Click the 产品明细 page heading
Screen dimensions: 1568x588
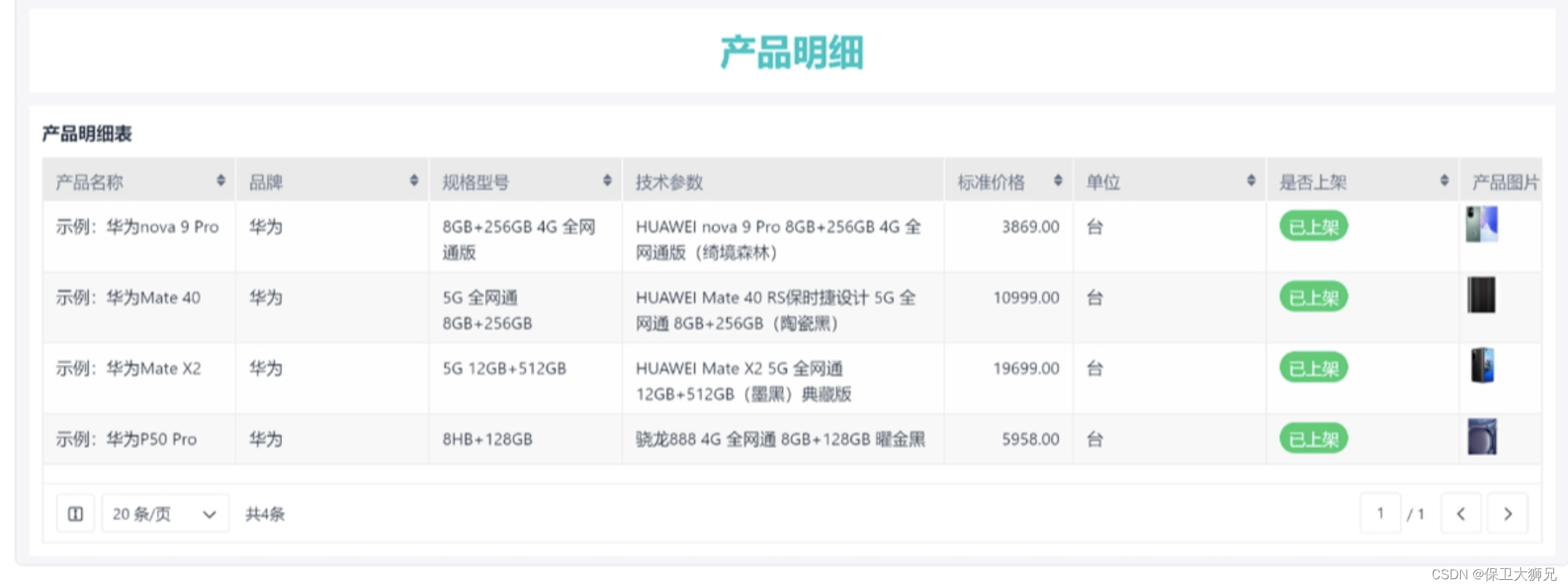tap(792, 53)
